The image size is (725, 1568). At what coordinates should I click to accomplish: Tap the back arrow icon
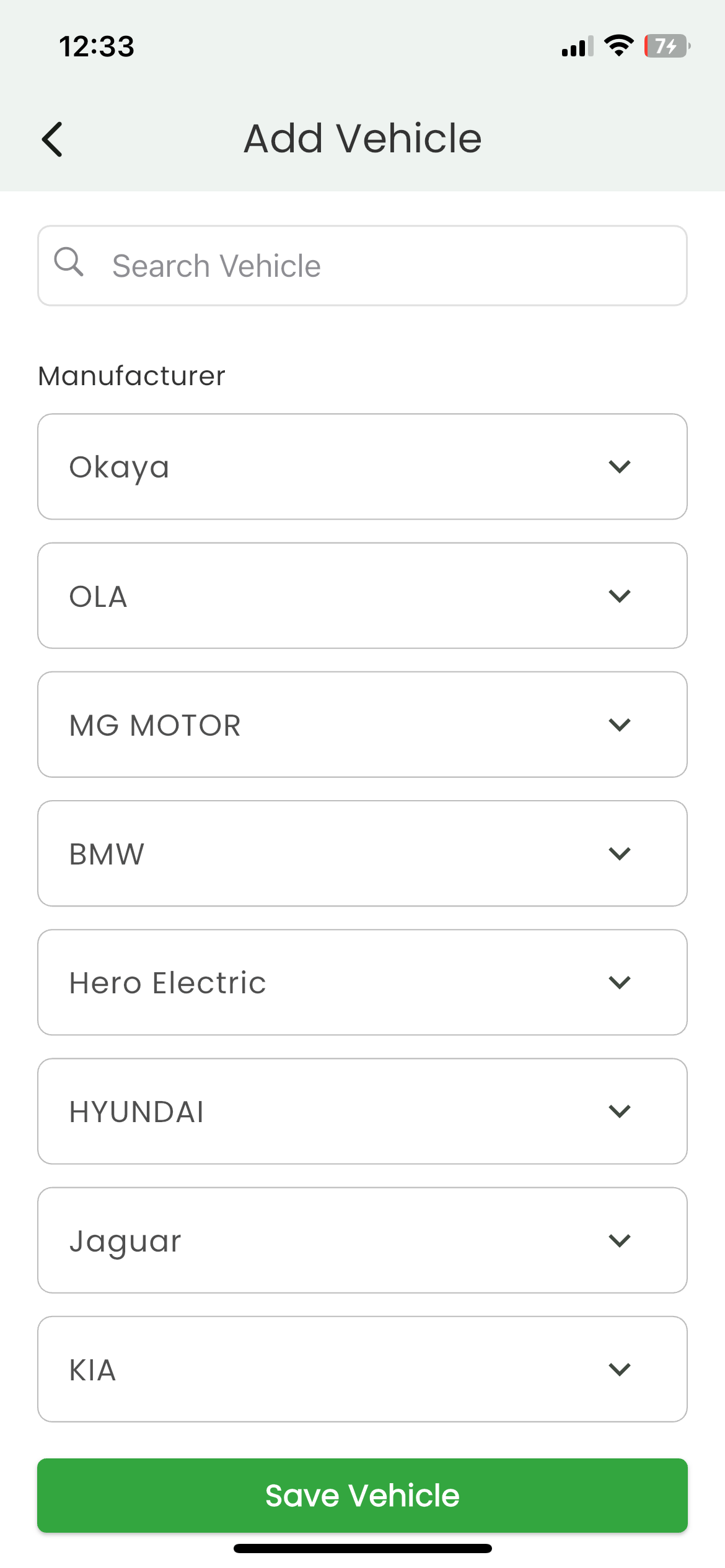[x=53, y=139]
